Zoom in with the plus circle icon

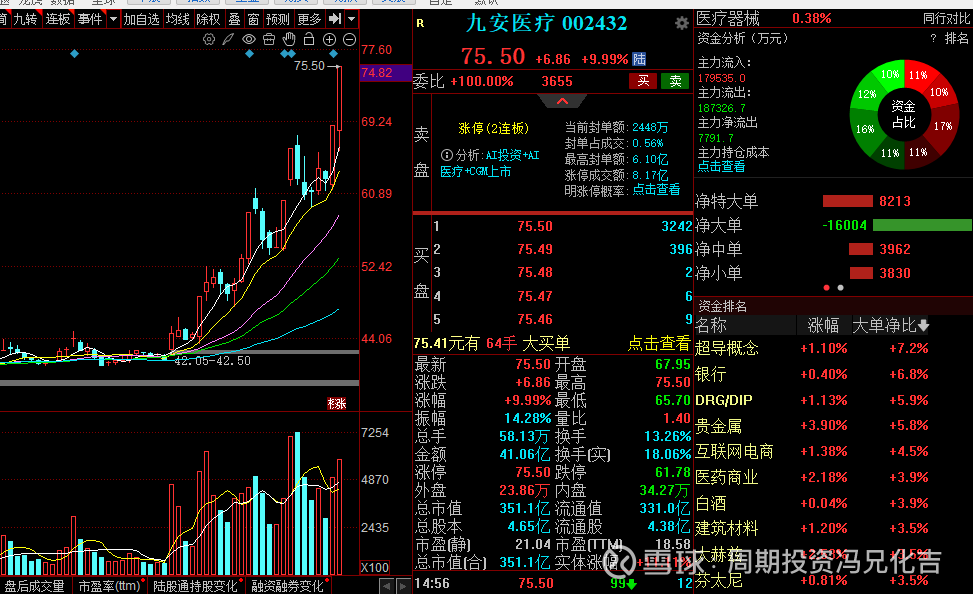pyautogui.click(x=330, y=40)
